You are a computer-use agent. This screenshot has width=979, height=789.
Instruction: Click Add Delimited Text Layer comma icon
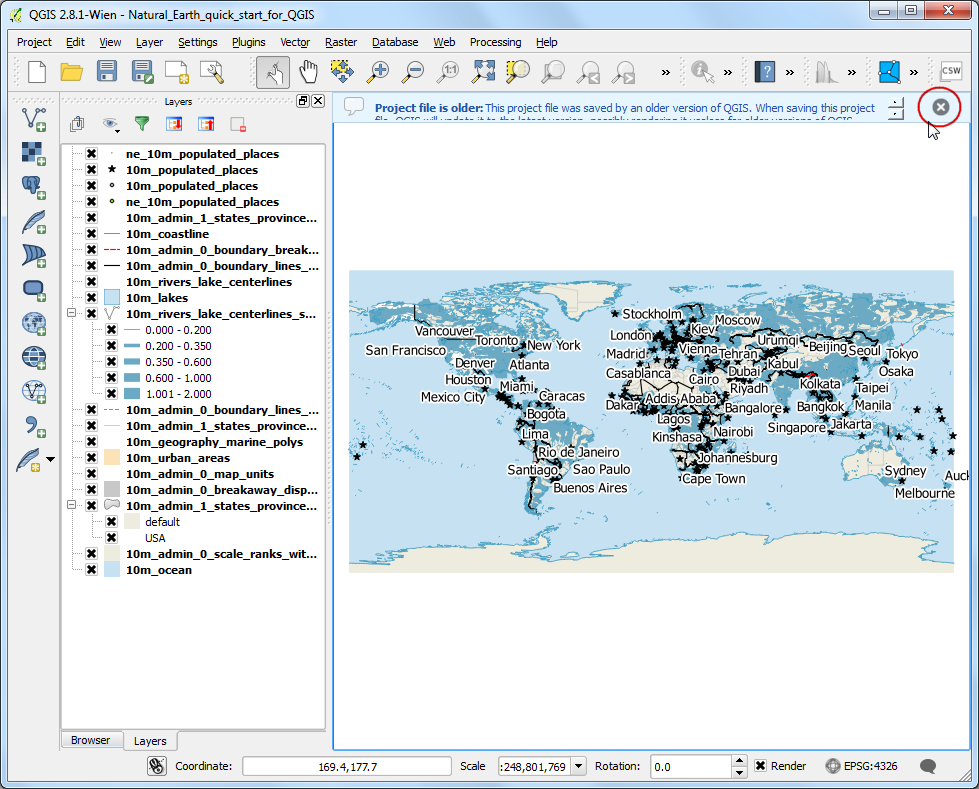(x=34, y=427)
